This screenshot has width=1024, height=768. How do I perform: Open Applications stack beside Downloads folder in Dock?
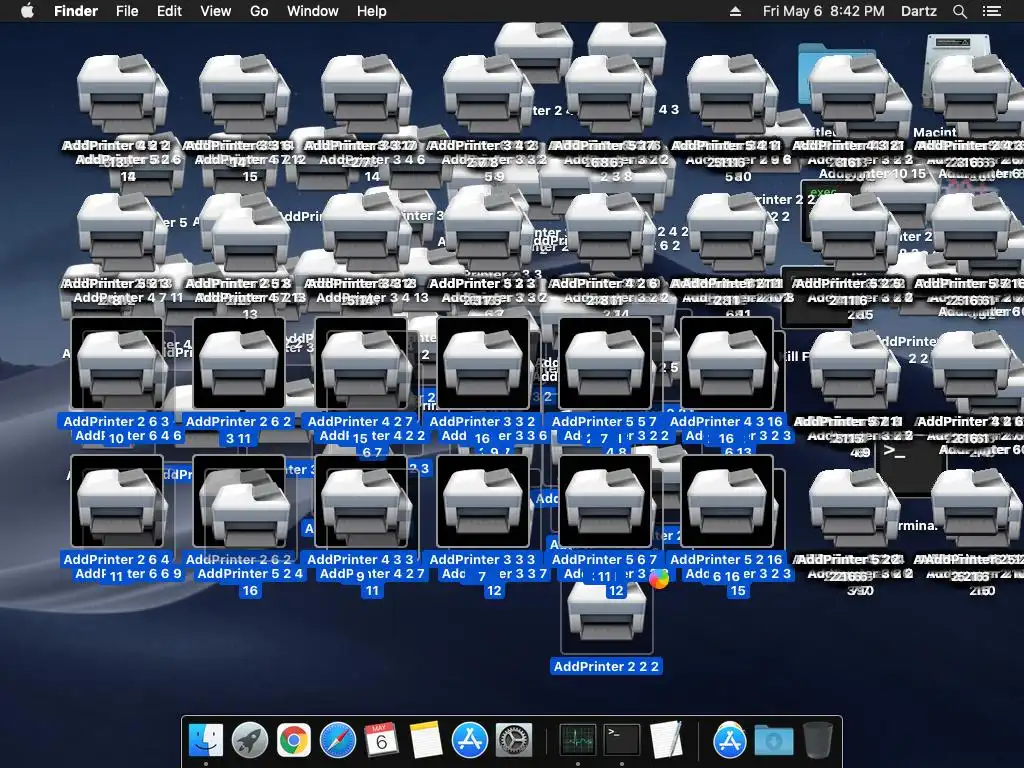pyautogui.click(x=729, y=740)
